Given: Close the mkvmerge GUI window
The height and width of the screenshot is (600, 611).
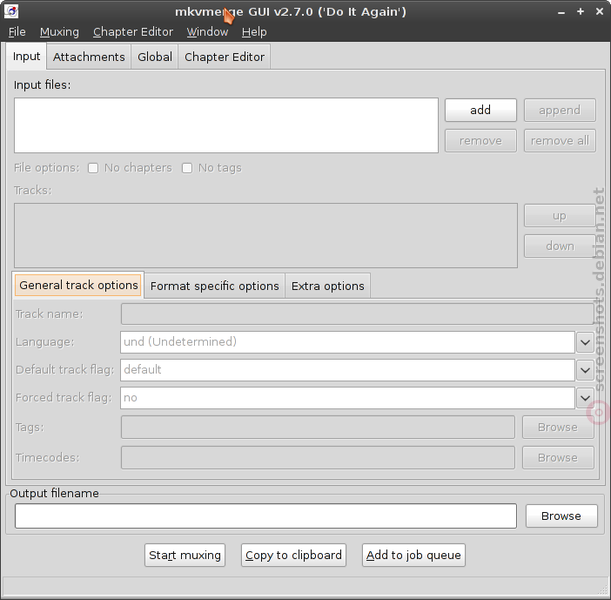Looking at the screenshot, I should pos(600,12).
